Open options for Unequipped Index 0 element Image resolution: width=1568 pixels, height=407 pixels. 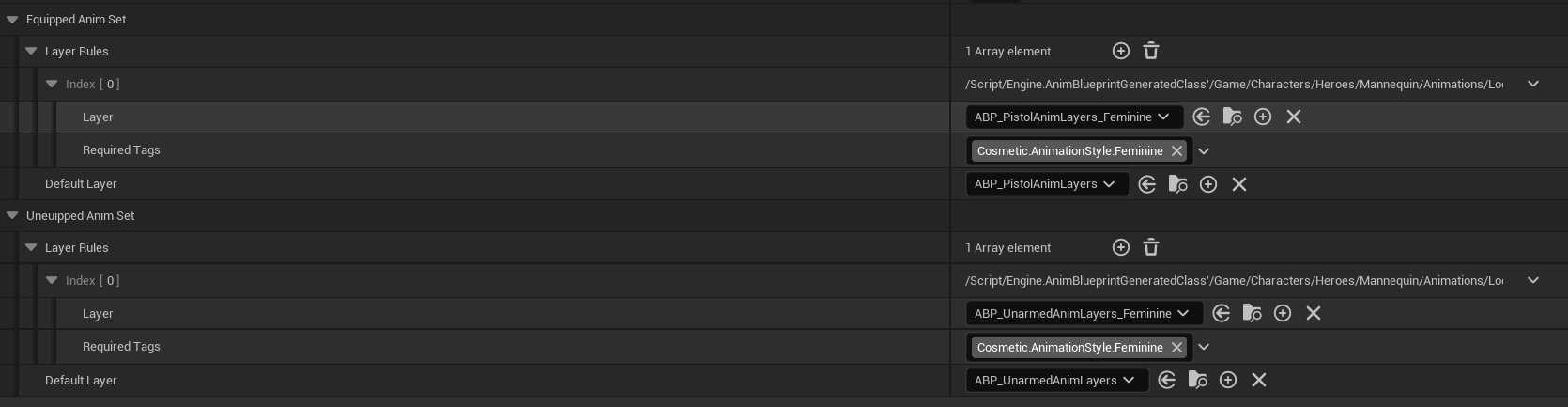1533,280
